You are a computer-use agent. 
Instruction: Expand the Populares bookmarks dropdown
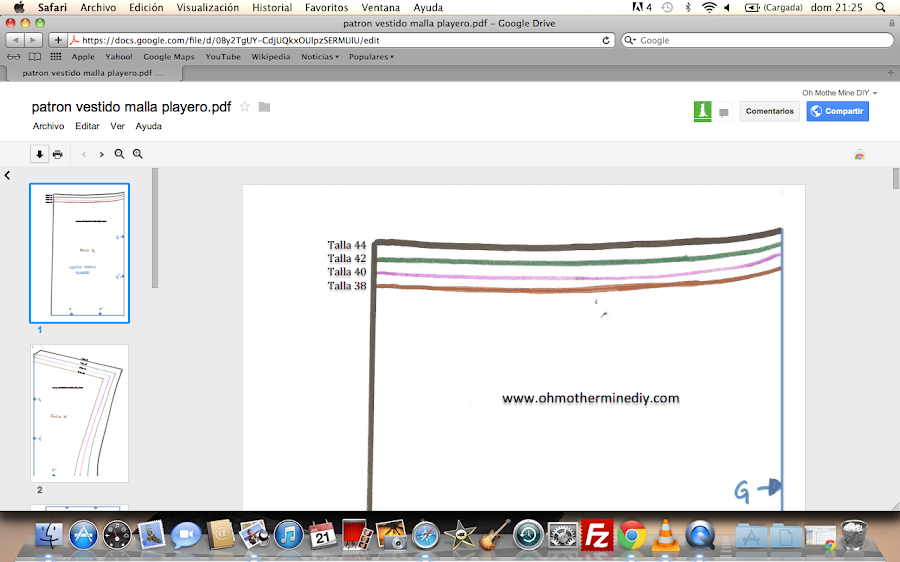pyautogui.click(x=371, y=57)
